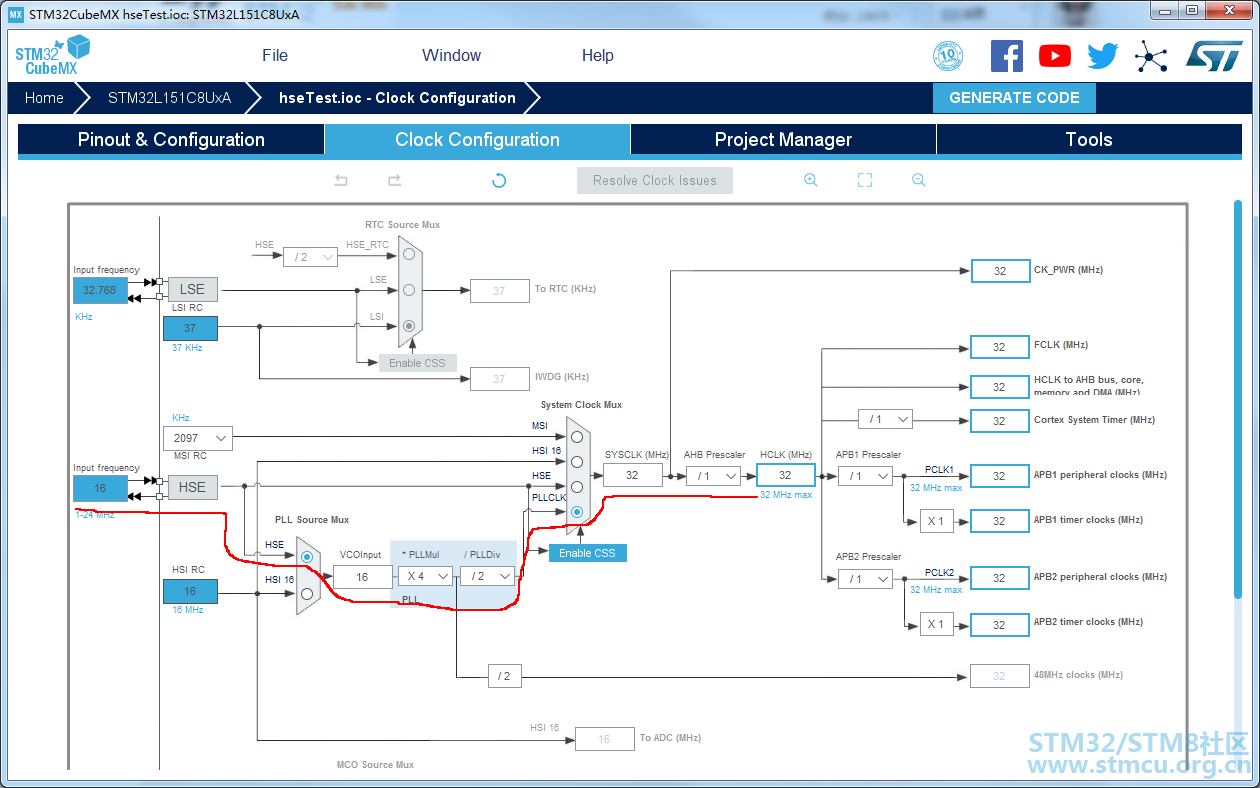The image size is (1260, 788).
Task: Open the PLLDiv /2 dropdown
Action: pyautogui.click(x=488, y=576)
